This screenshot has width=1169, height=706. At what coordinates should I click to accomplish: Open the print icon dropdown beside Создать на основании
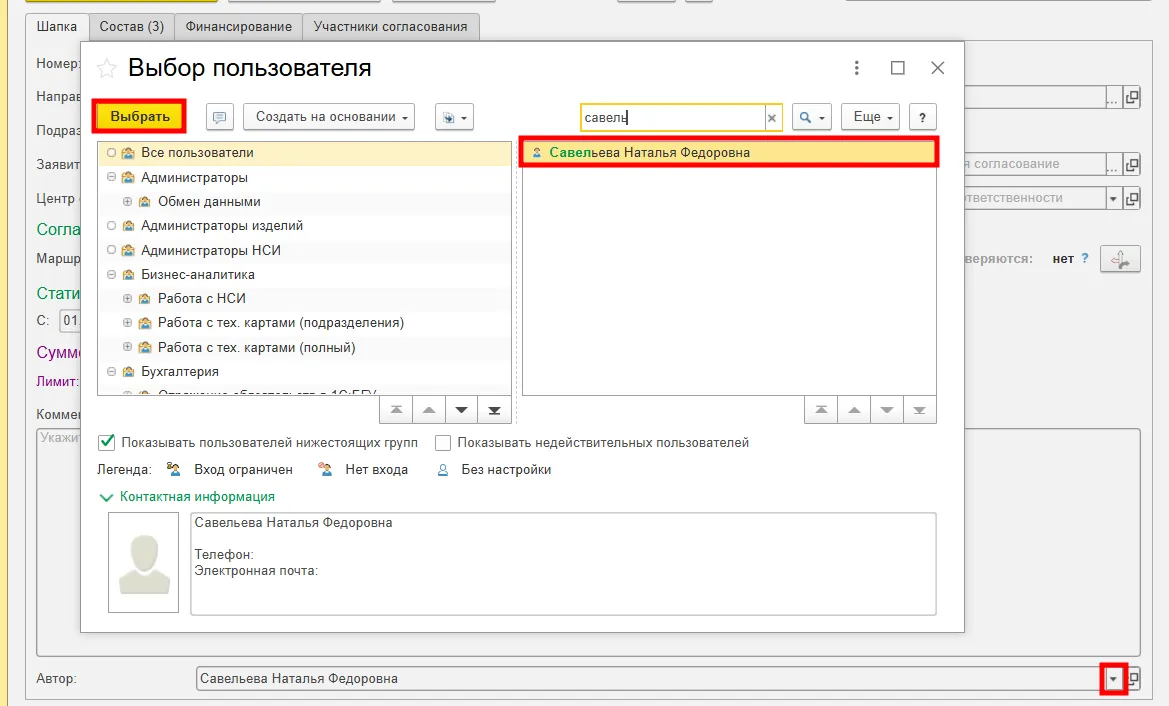[454, 117]
